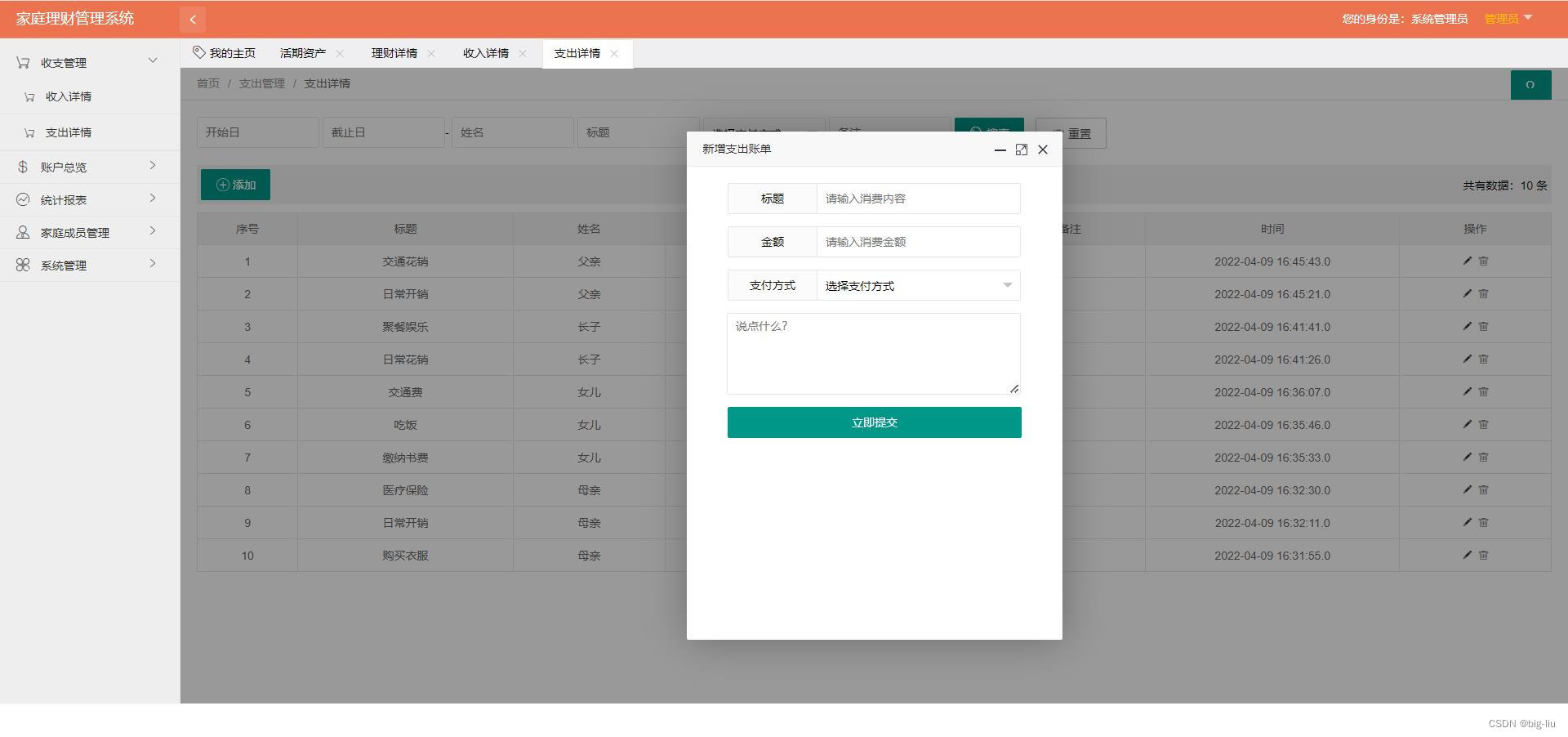Expand the 系统管理 sidebar menu
The image size is (1568, 737).
point(90,265)
